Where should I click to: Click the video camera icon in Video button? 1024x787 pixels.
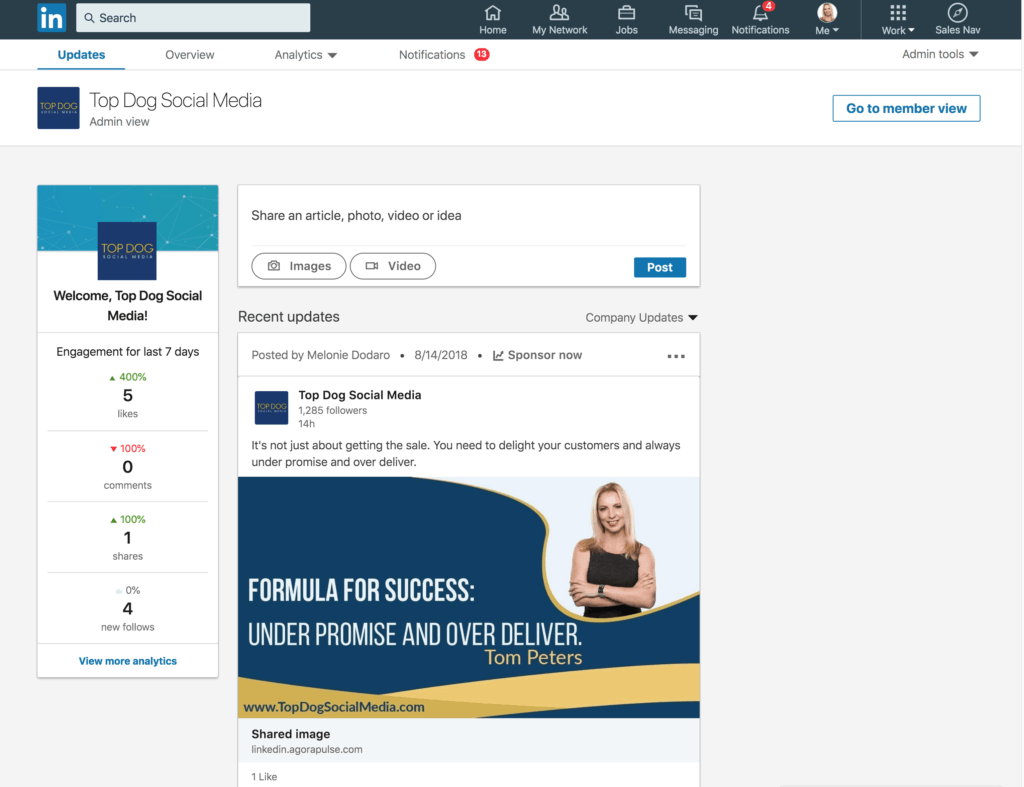[x=372, y=266]
